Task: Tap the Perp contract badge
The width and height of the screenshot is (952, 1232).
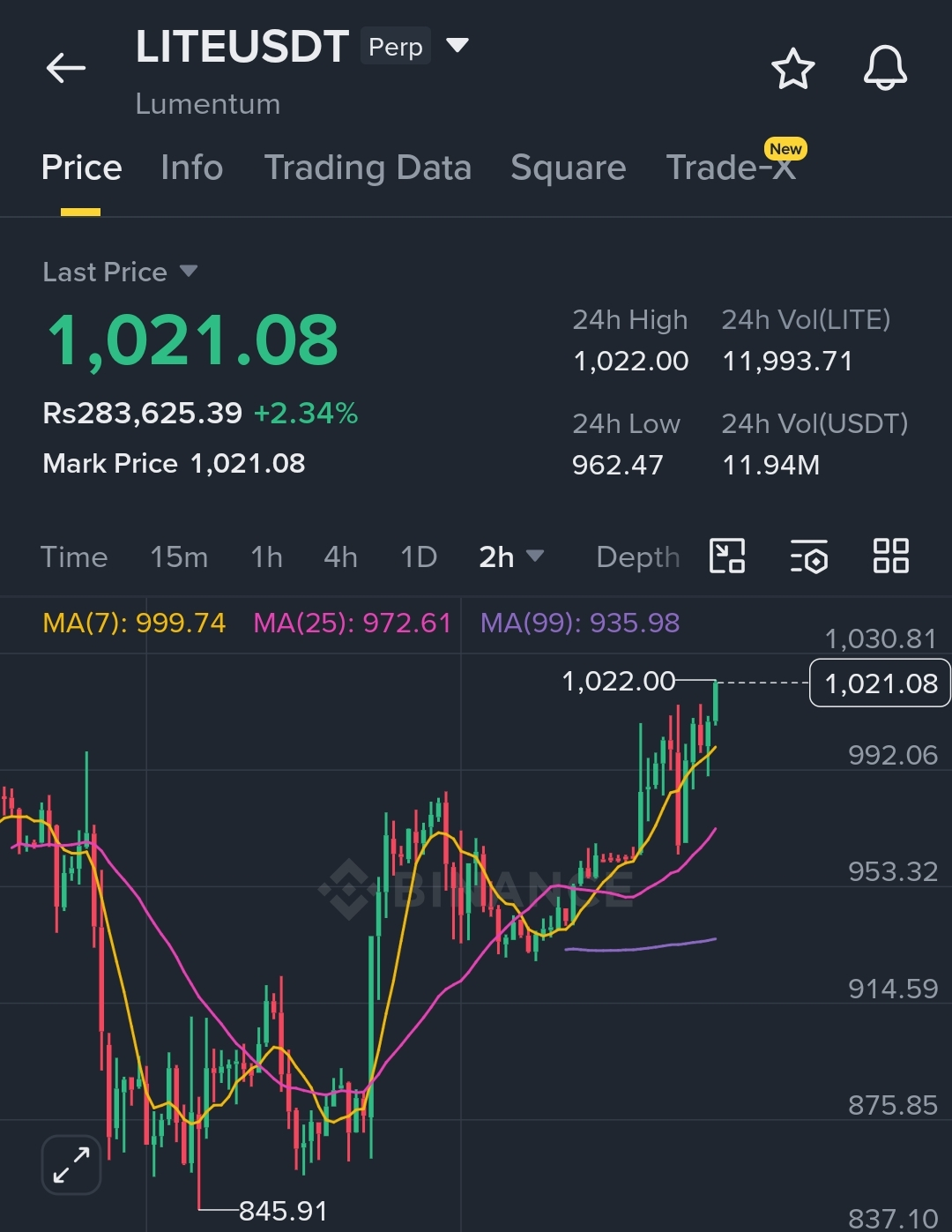Action: coord(395,46)
